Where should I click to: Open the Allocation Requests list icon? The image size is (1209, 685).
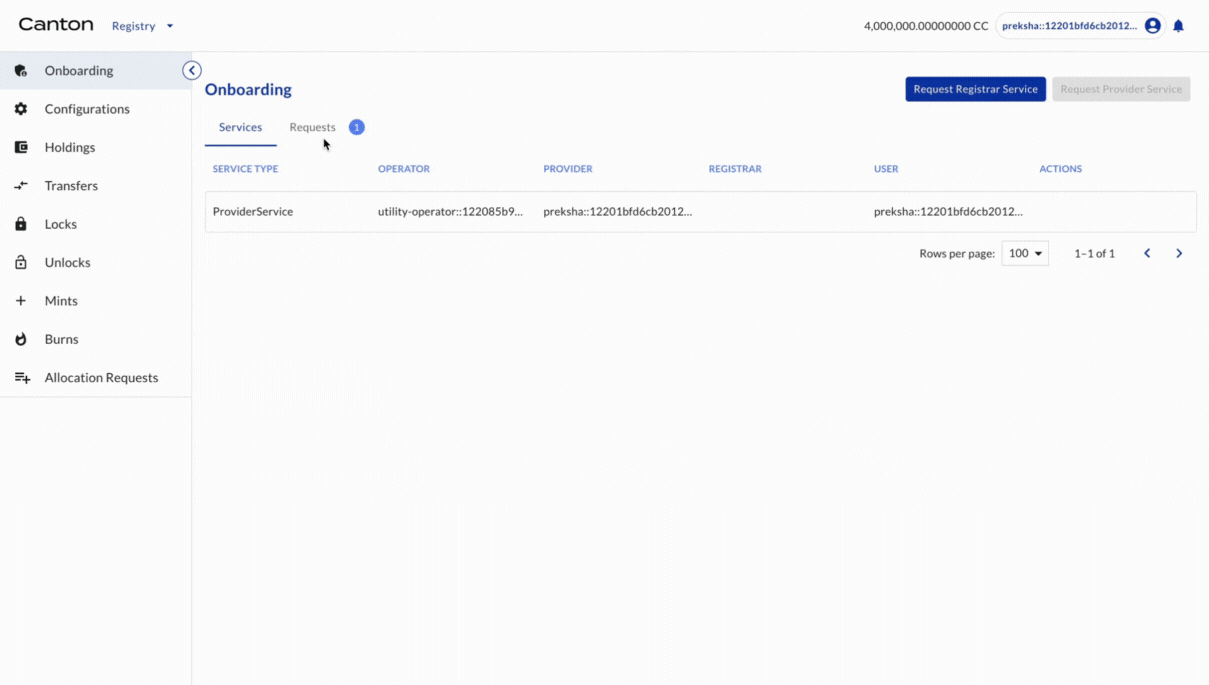point(22,378)
